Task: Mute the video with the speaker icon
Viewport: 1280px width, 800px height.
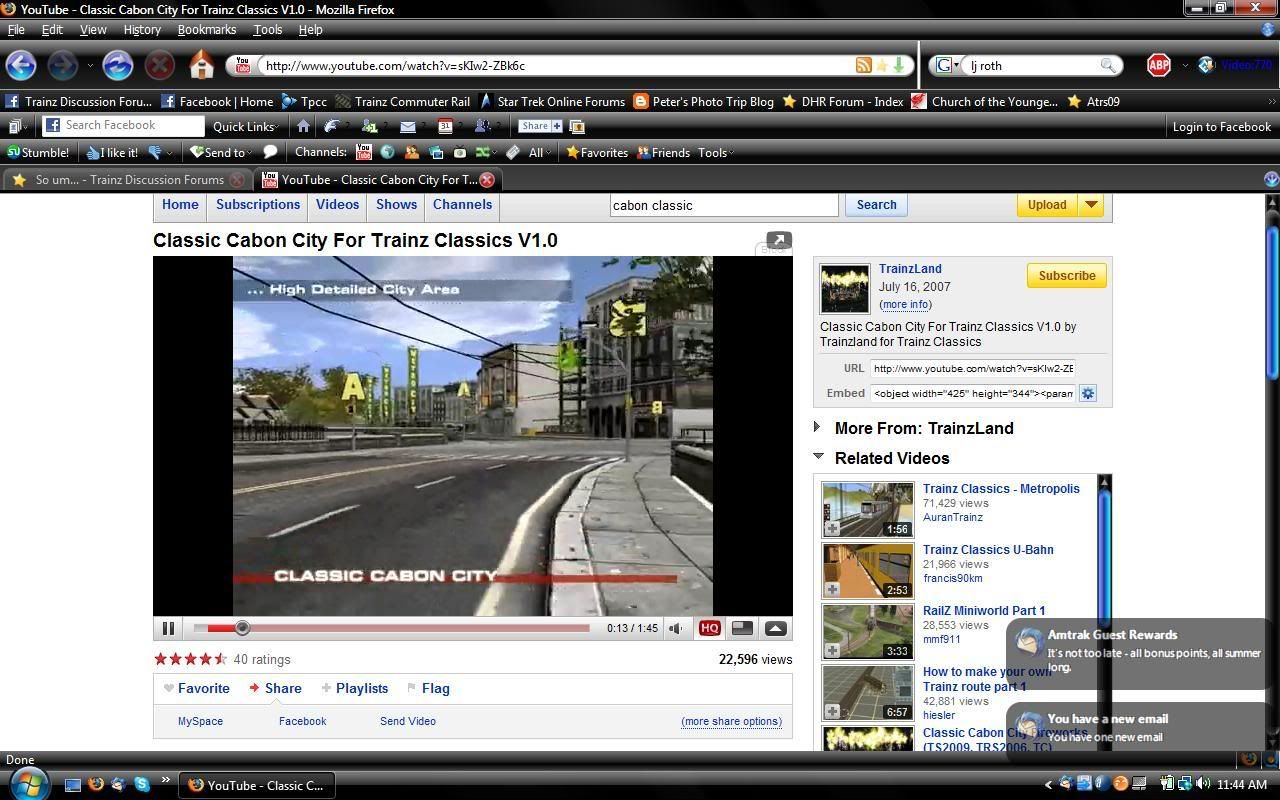Action: pos(676,628)
